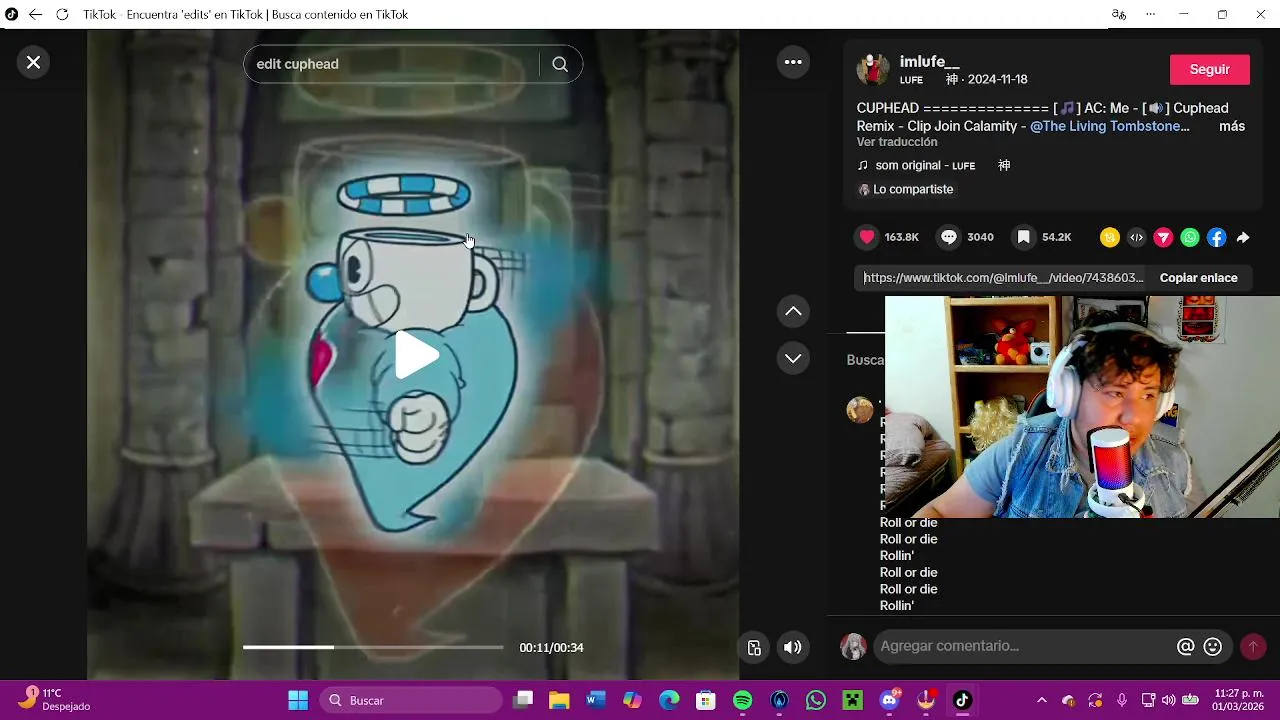Click the video URL text field
This screenshot has width=1280, height=720.
pyautogui.click(x=1003, y=278)
